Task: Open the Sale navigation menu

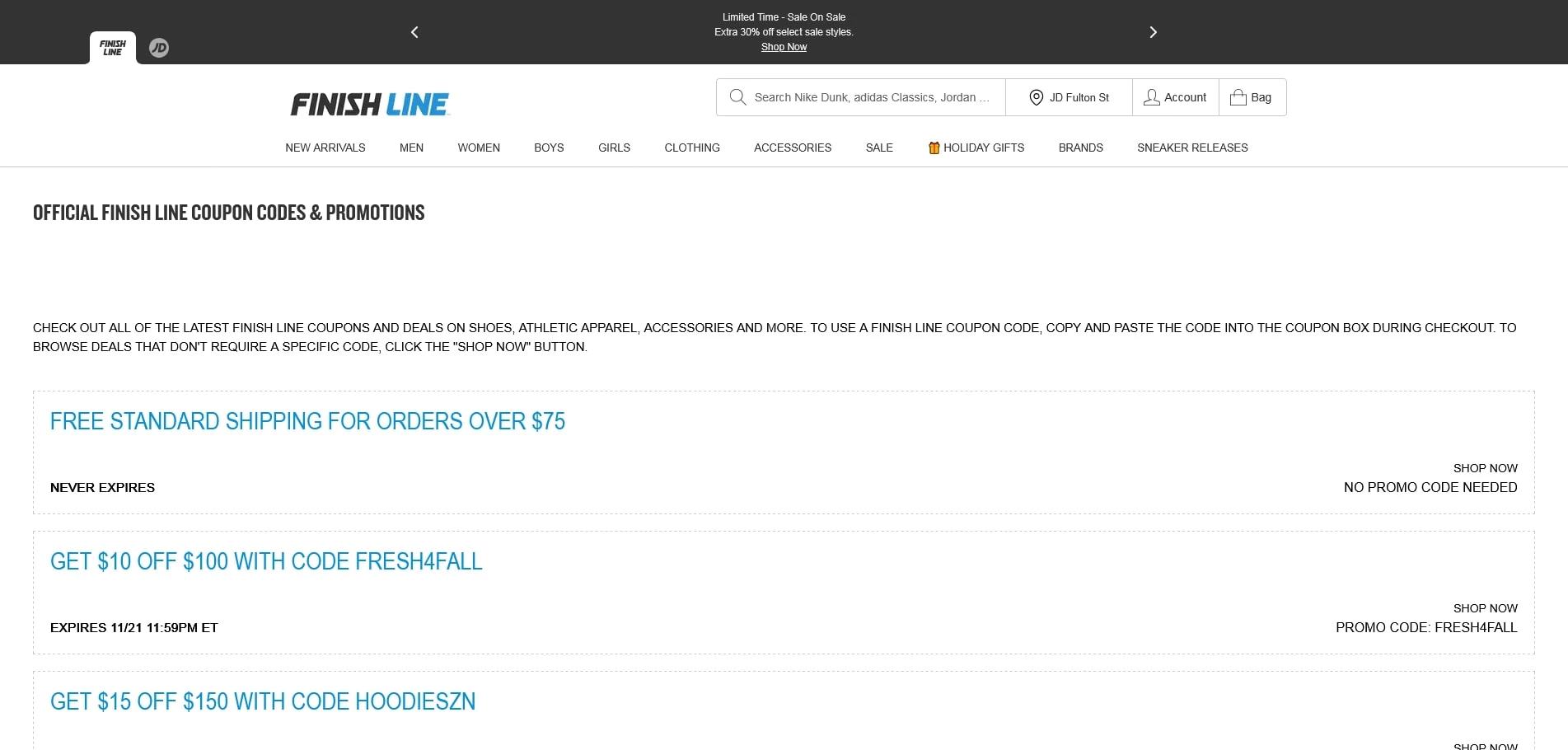Action: click(879, 148)
